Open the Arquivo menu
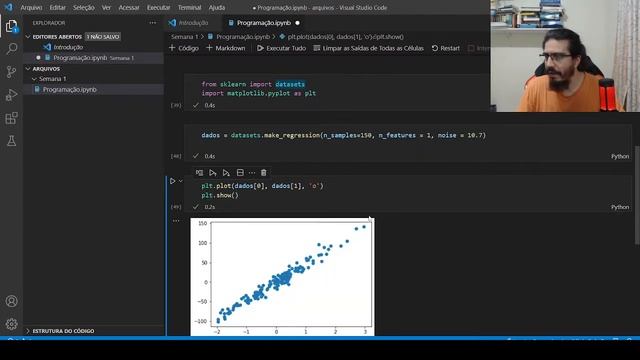 (31, 7)
